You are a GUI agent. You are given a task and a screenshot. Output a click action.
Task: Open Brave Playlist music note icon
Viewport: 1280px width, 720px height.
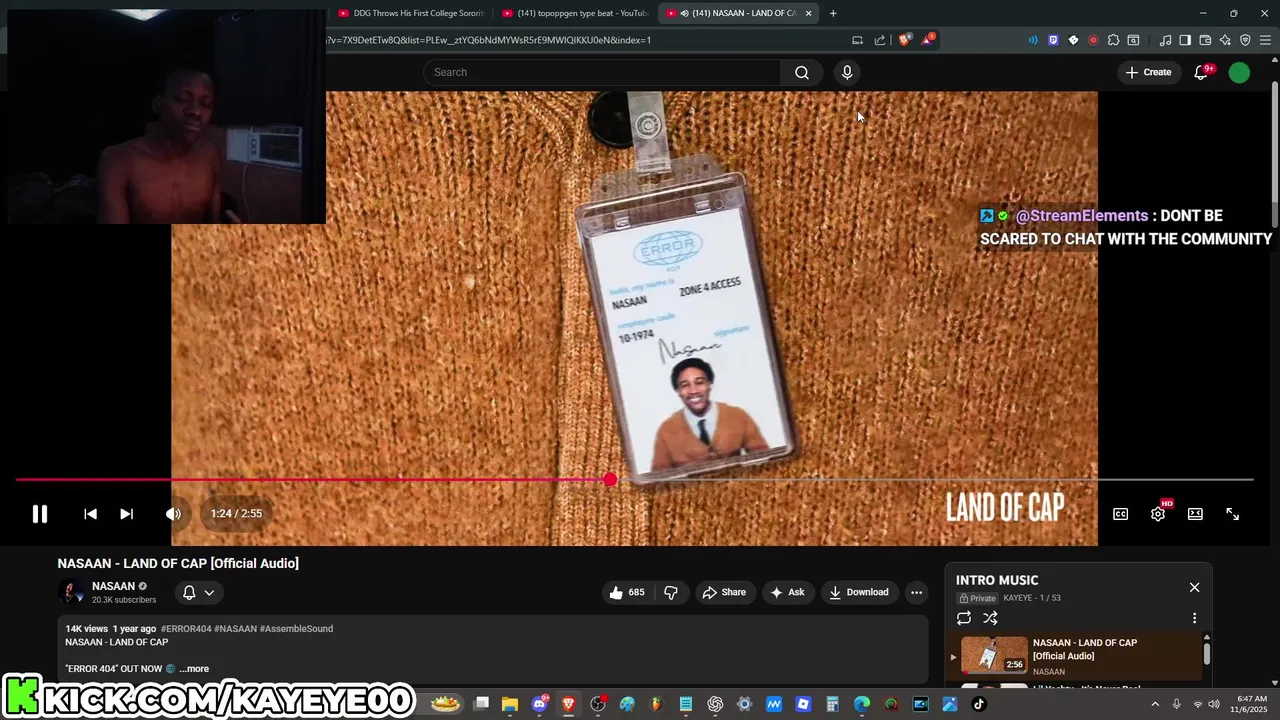[1165, 40]
